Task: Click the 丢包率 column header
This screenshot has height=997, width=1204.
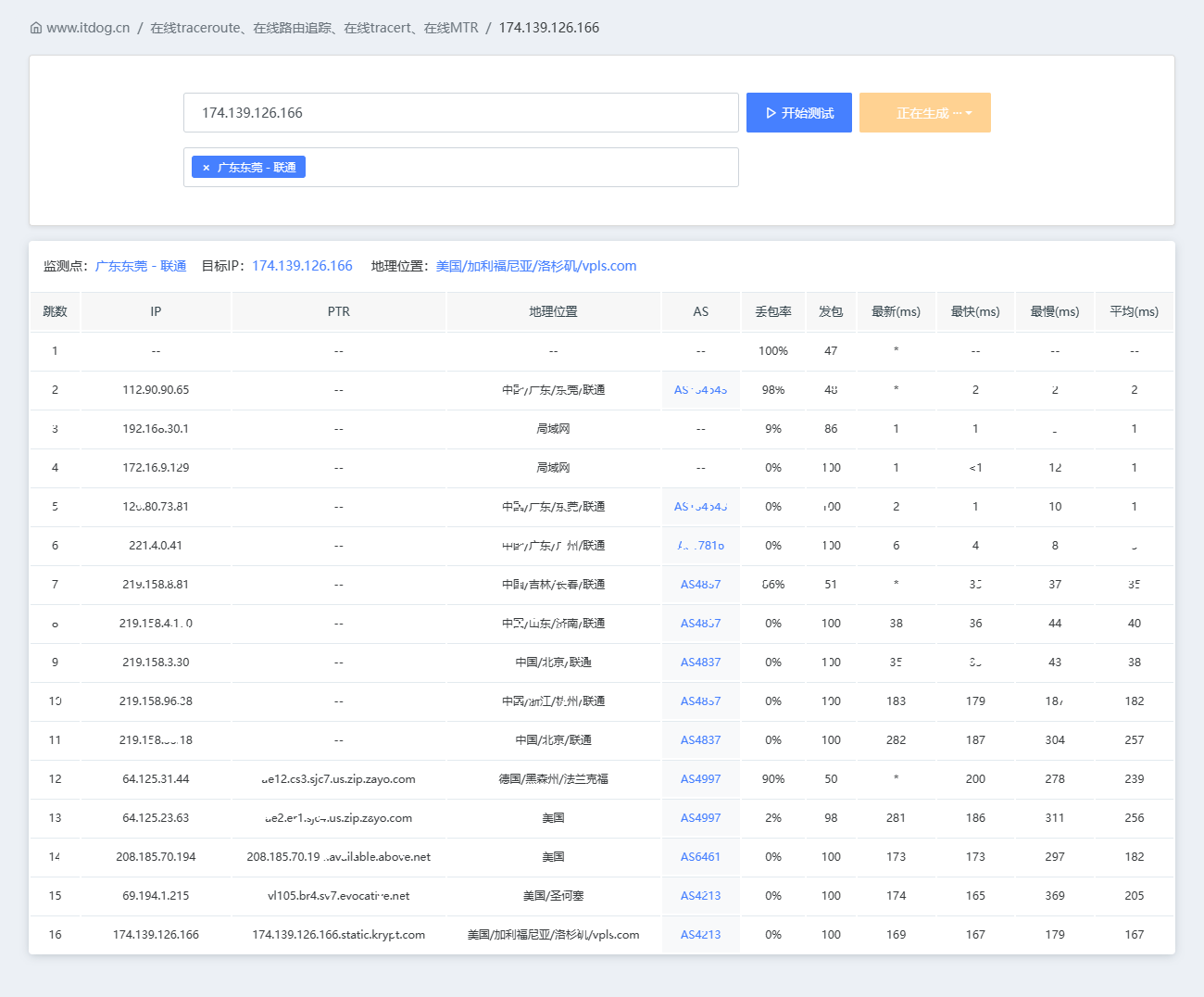Action: (x=773, y=311)
